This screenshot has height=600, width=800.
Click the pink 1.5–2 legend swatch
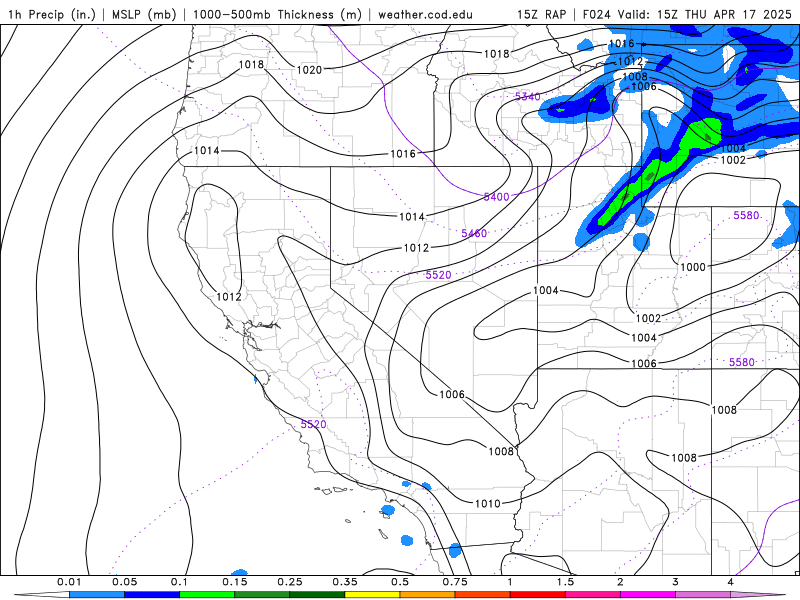click(593, 595)
